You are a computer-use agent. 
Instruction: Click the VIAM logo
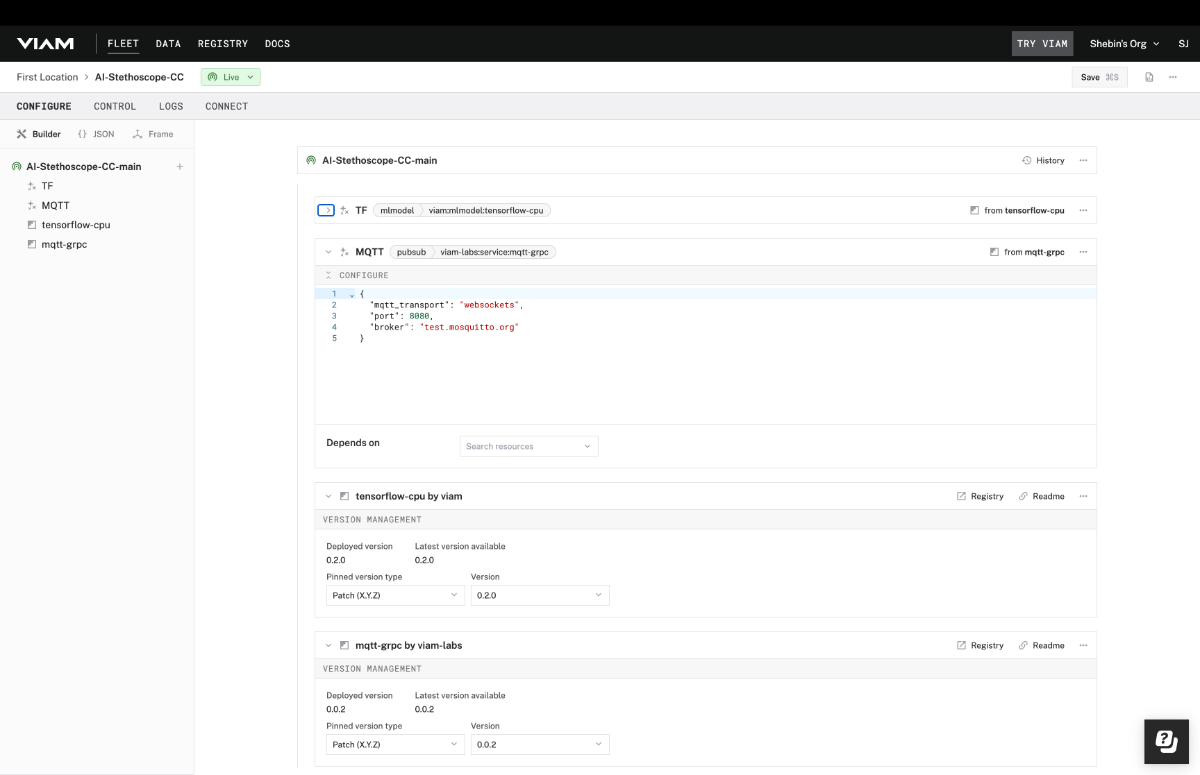click(45, 43)
